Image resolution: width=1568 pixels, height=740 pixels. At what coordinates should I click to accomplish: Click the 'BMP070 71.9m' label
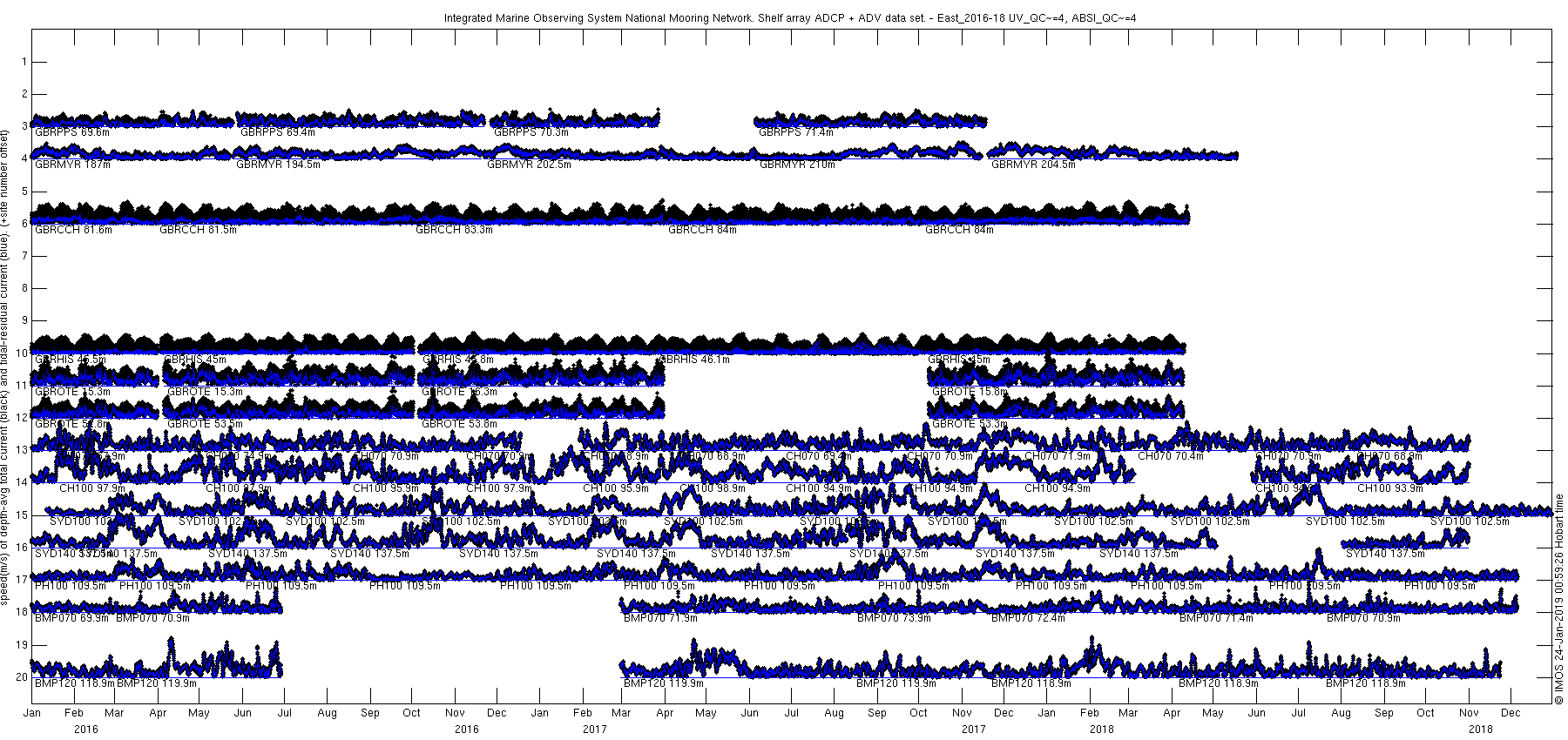tap(660, 618)
